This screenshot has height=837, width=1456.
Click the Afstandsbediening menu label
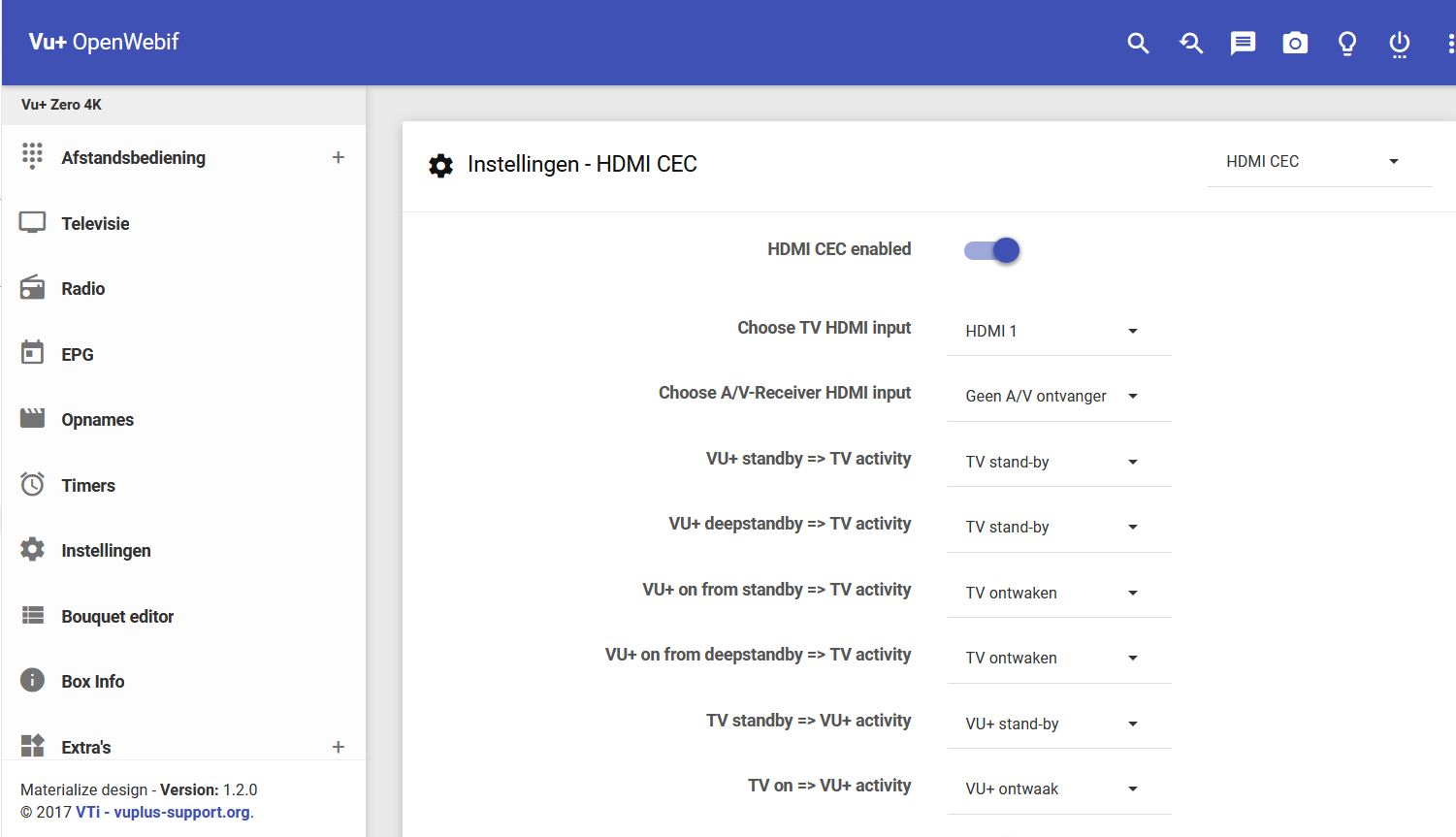[134, 158]
